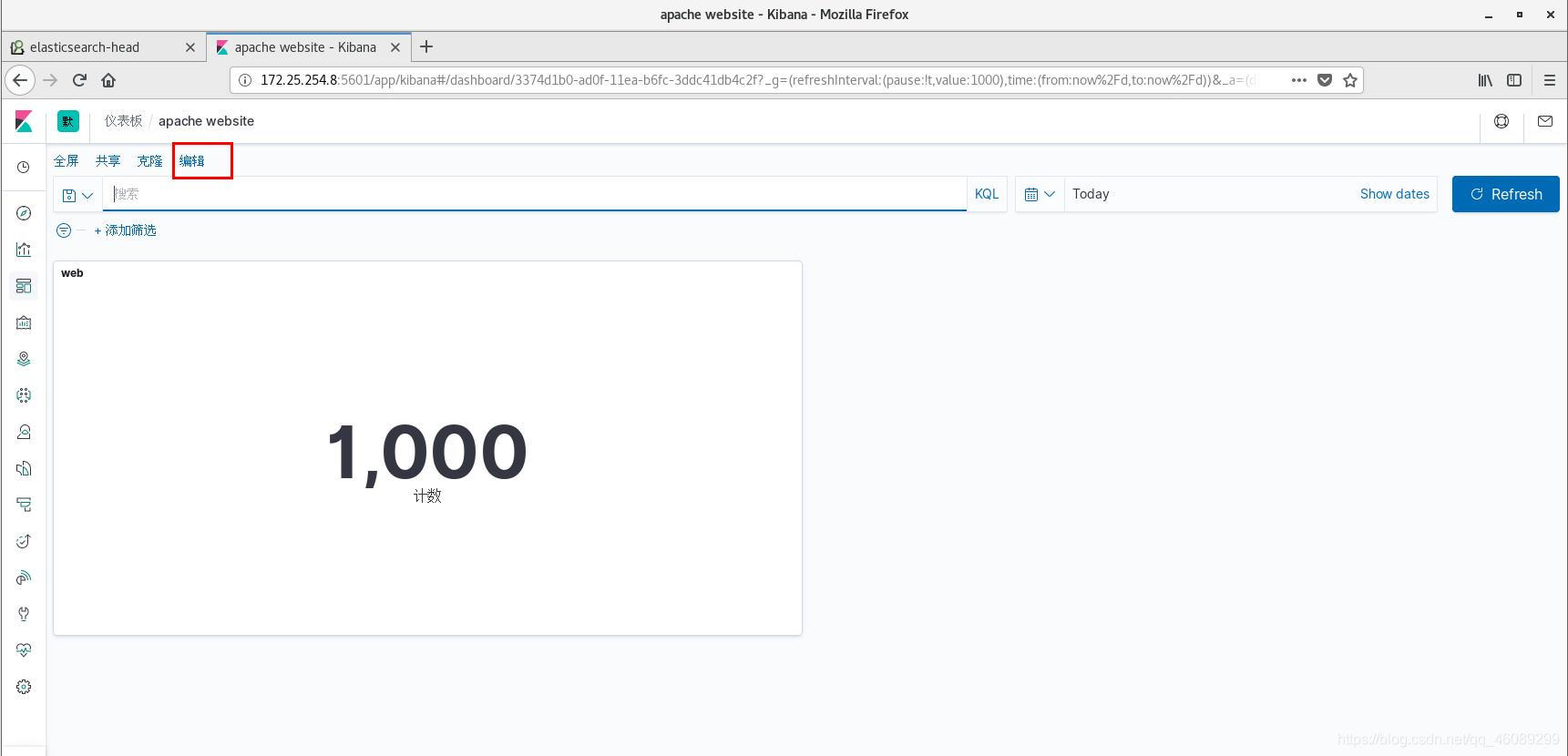The image size is (1568, 756).
Task: Reload the current page
Action: tap(79, 80)
